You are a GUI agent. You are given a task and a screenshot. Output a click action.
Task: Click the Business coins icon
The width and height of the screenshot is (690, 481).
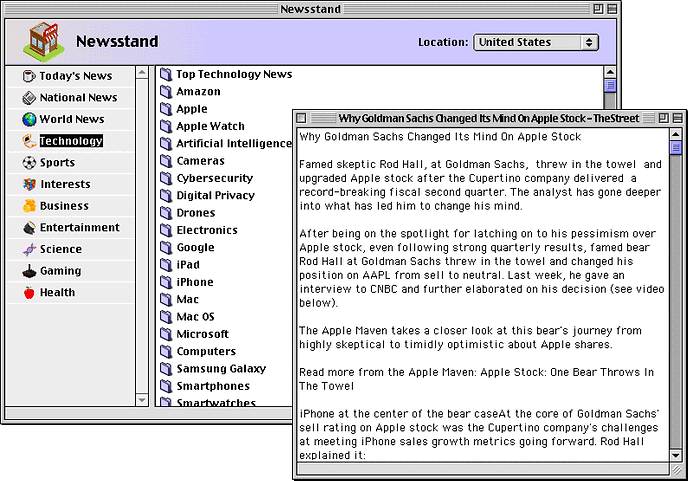coord(29,206)
